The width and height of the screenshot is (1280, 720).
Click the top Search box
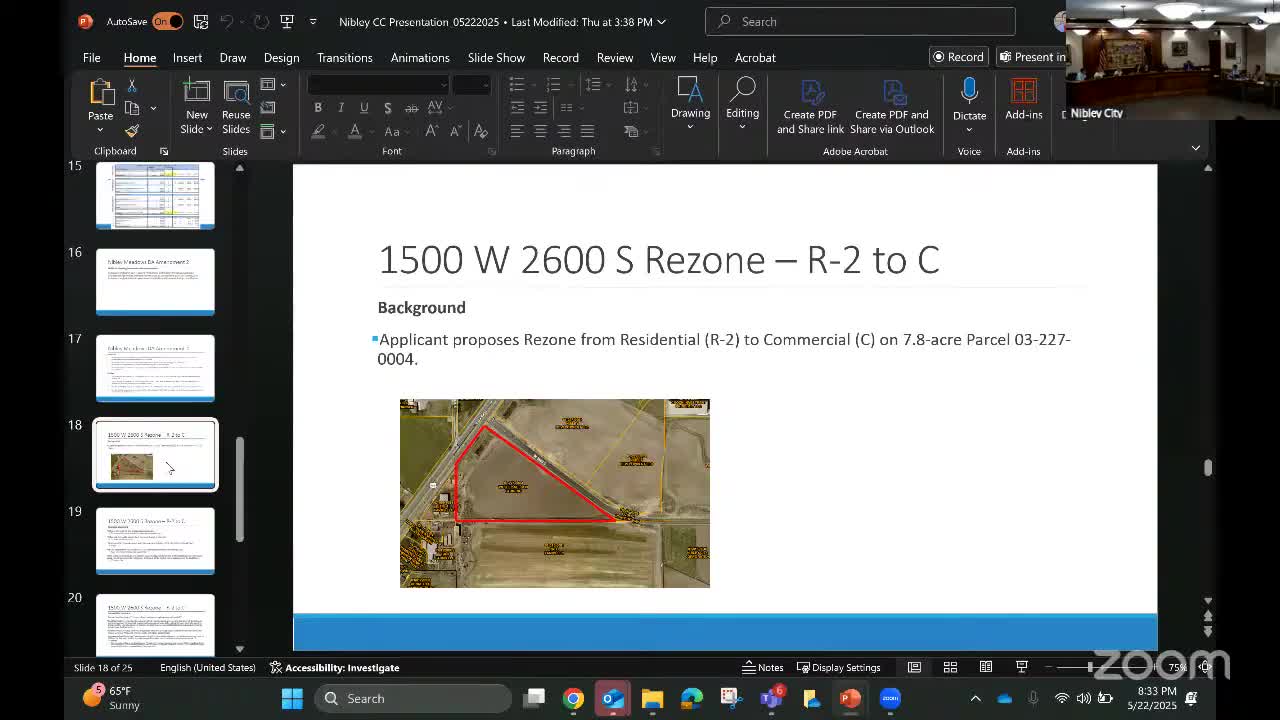(860, 21)
